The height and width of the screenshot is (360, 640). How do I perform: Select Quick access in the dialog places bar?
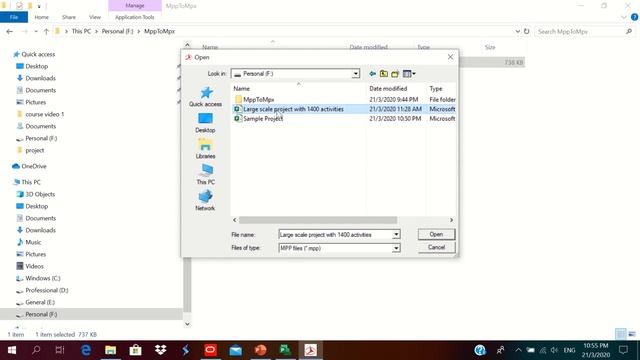(205, 97)
